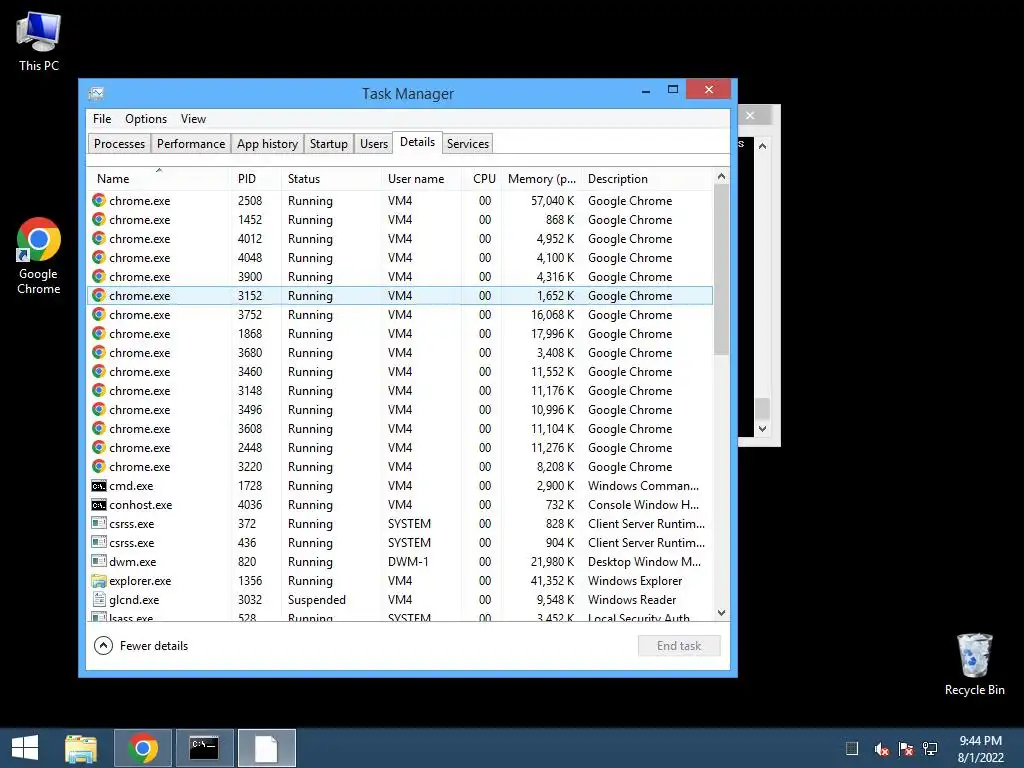This screenshot has height=768, width=1024.
Task: Switch to the Processes tab
Action: [120, 144]
